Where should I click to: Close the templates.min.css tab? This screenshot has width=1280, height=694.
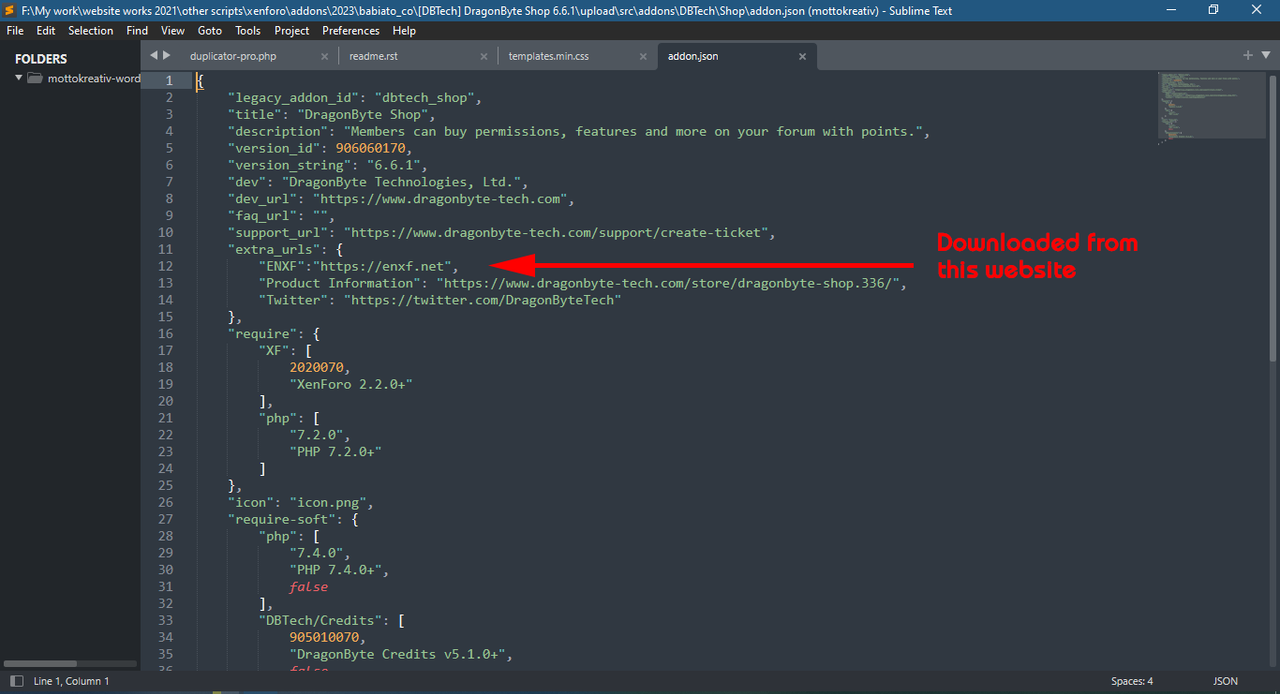pyautogui.click(x=643, y=56)
